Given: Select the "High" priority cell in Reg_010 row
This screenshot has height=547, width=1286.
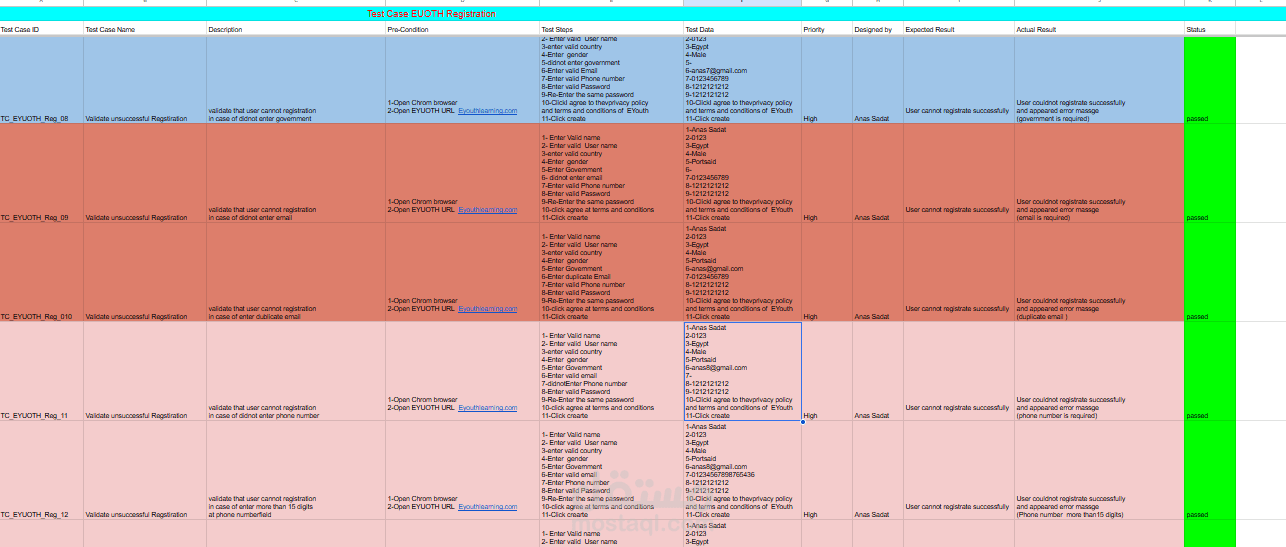Looking at the screenshot, I should tap(826, 273).
